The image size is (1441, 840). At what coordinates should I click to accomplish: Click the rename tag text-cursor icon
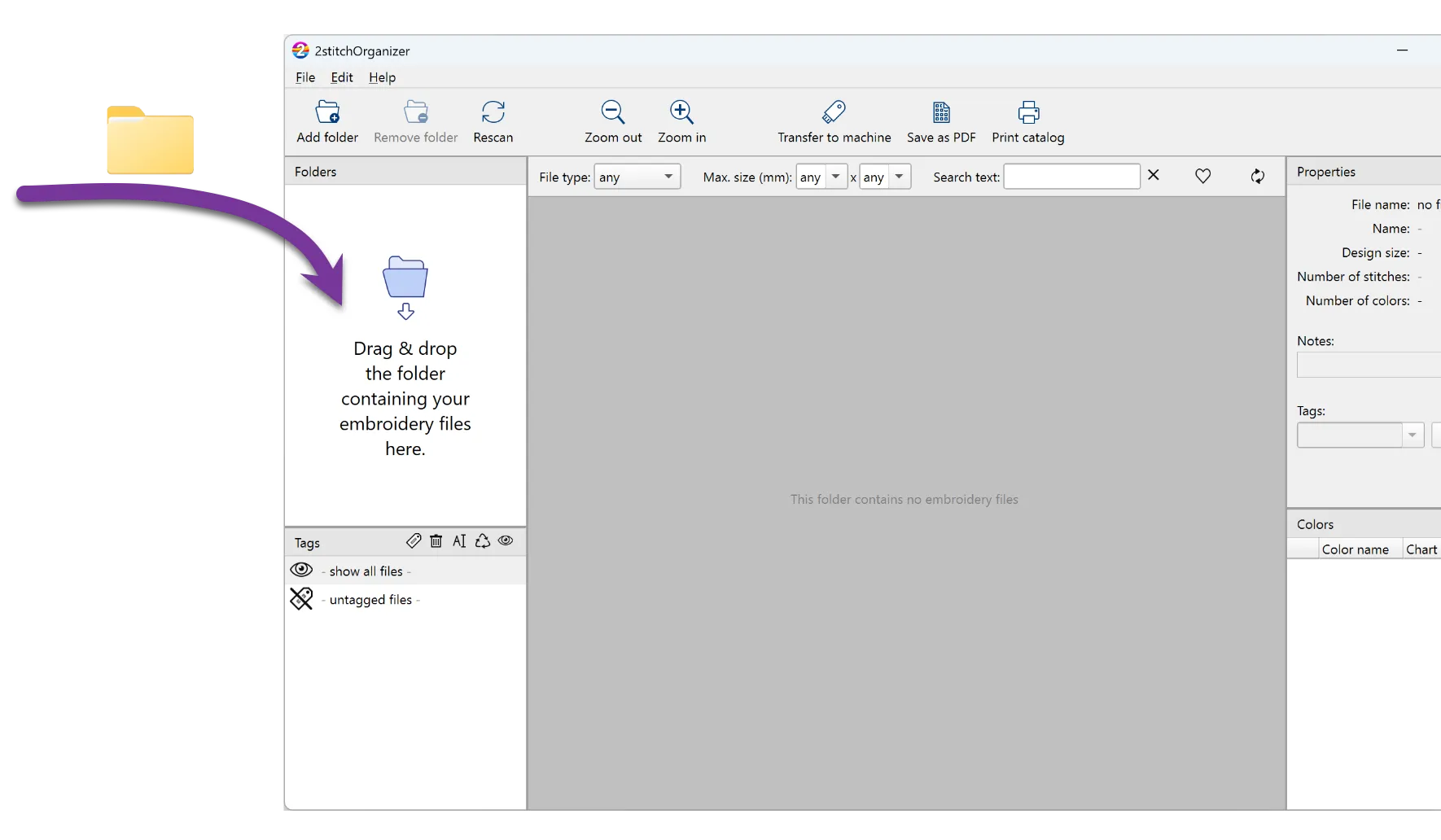click(x=459, y=540)
